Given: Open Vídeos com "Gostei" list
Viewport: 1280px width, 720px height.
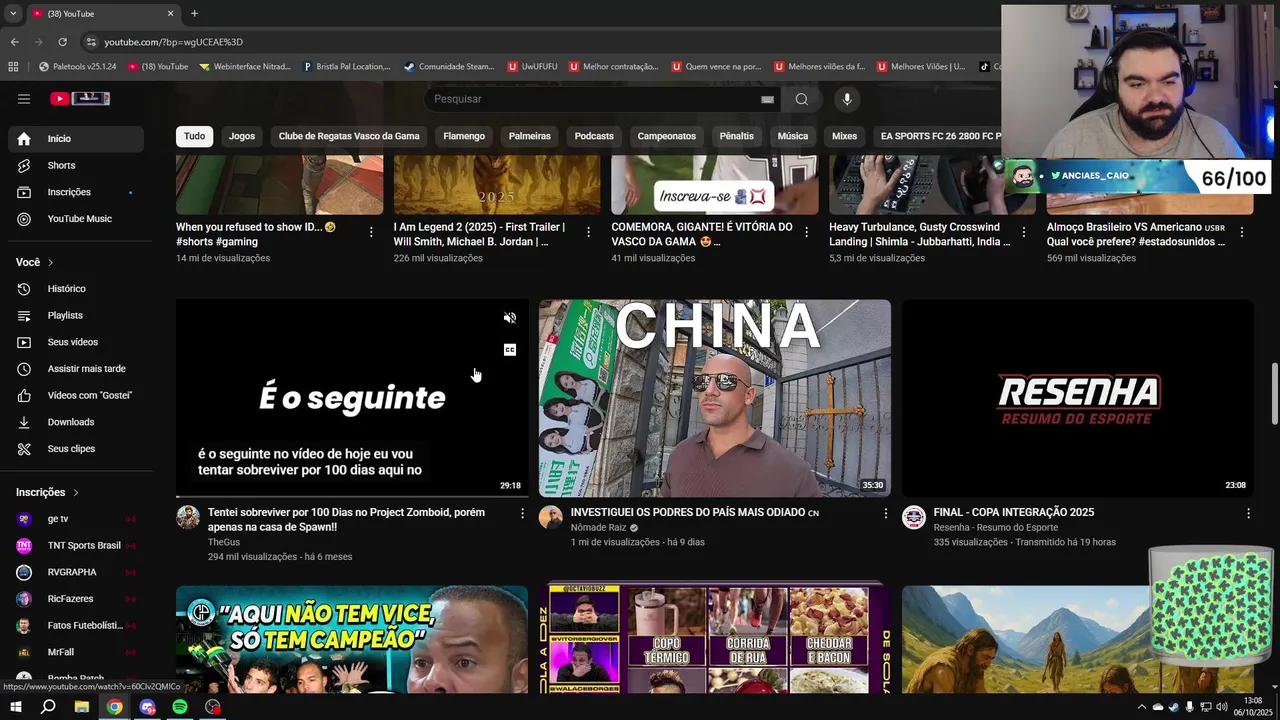Looking at the screenshot, I should point(76,396).
